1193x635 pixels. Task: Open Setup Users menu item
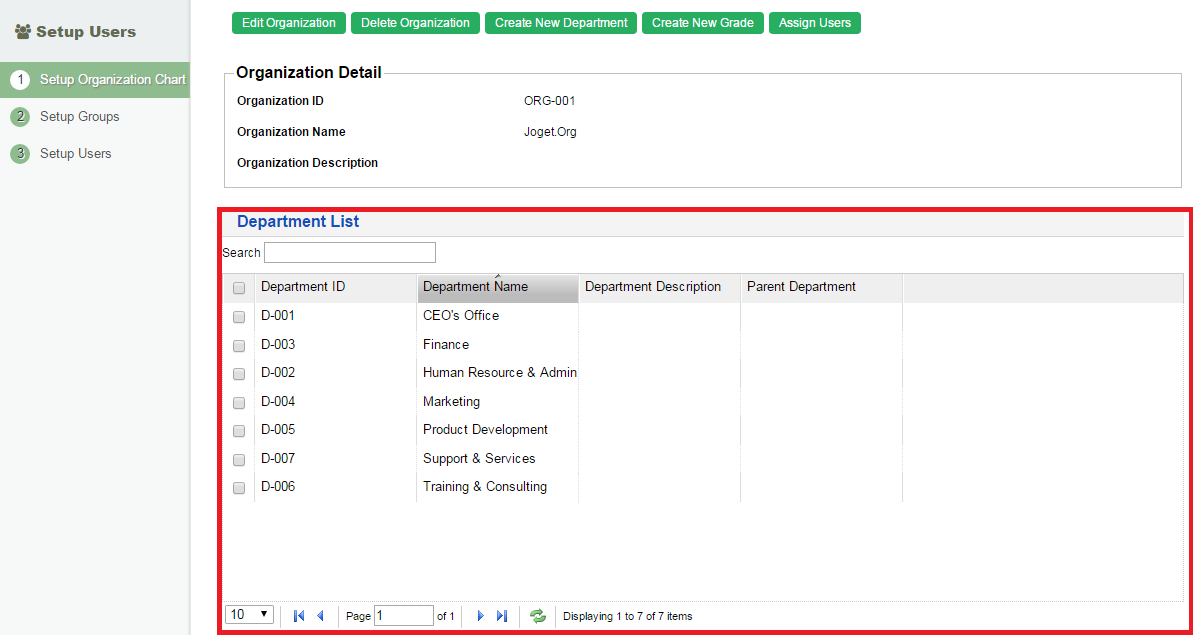coord(75,154)
